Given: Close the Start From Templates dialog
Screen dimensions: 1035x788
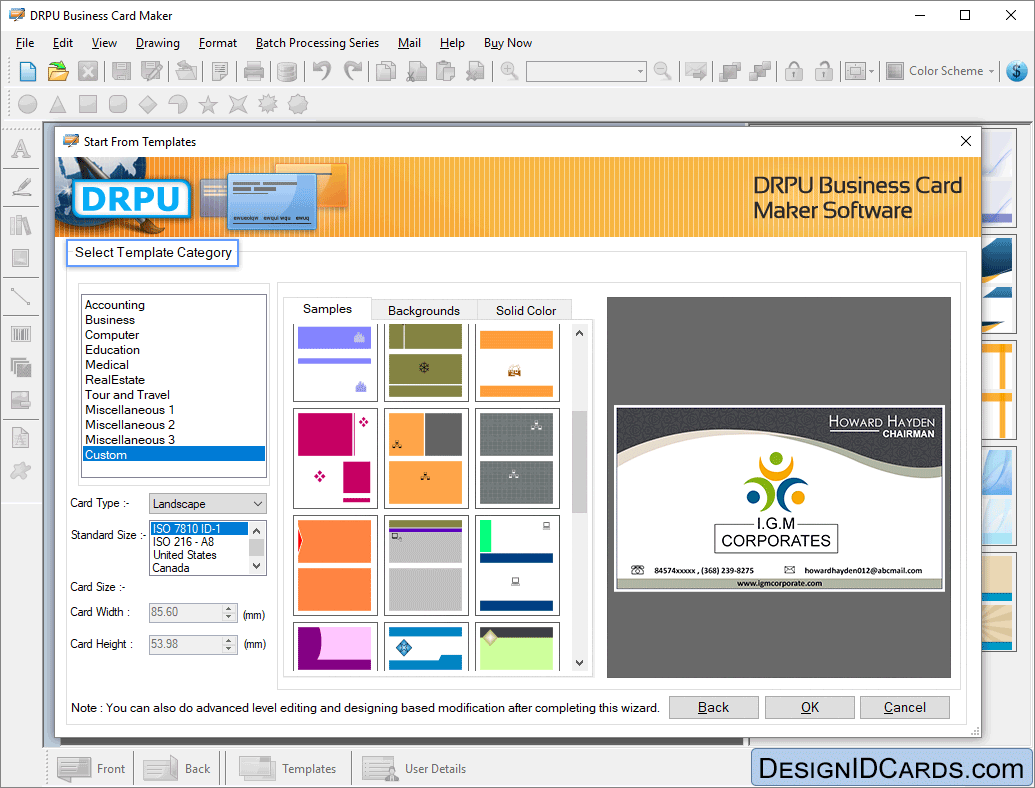Looking at the screenshot, I should 966,141.
